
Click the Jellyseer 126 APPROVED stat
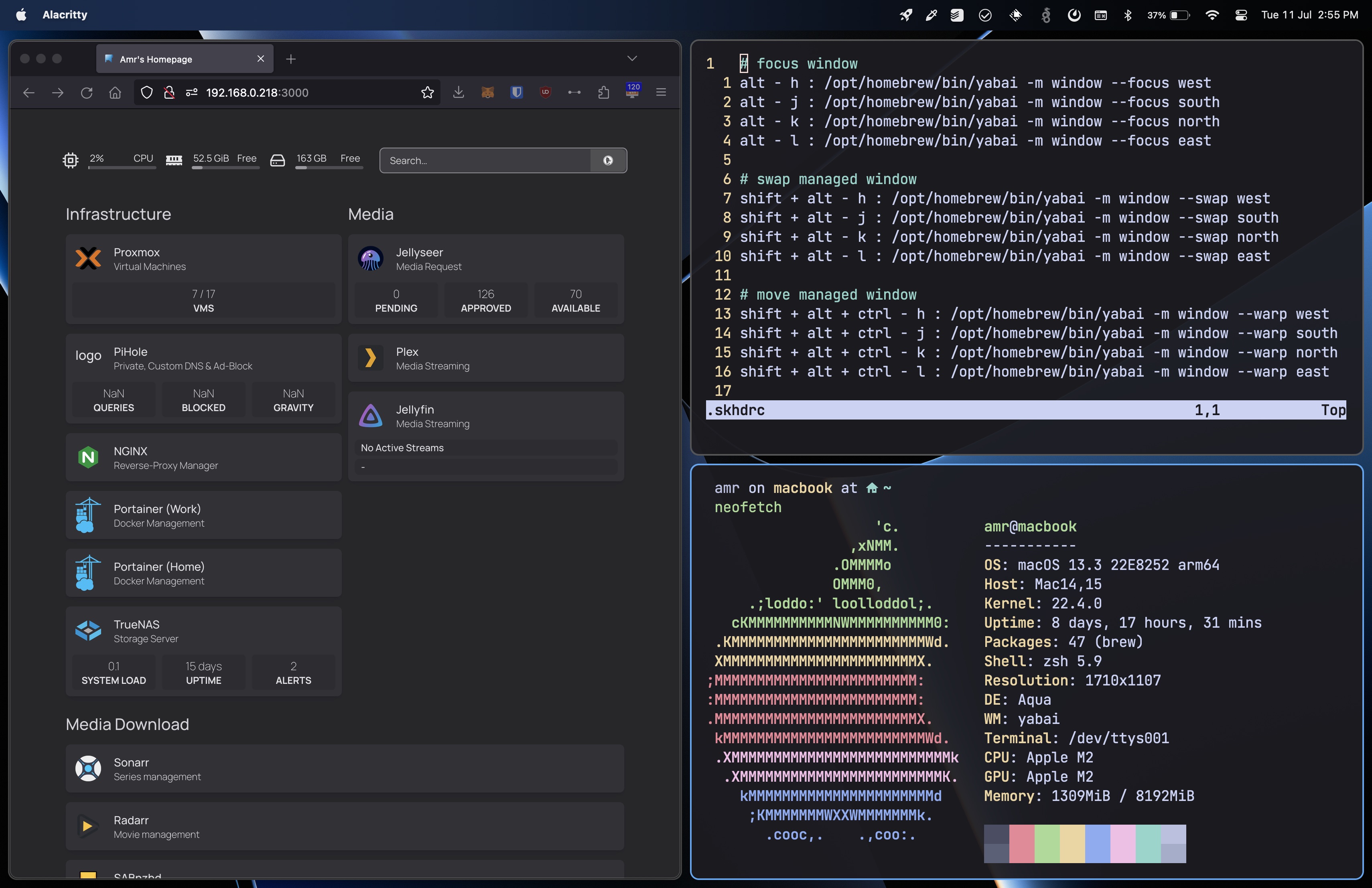click(486, 300)
